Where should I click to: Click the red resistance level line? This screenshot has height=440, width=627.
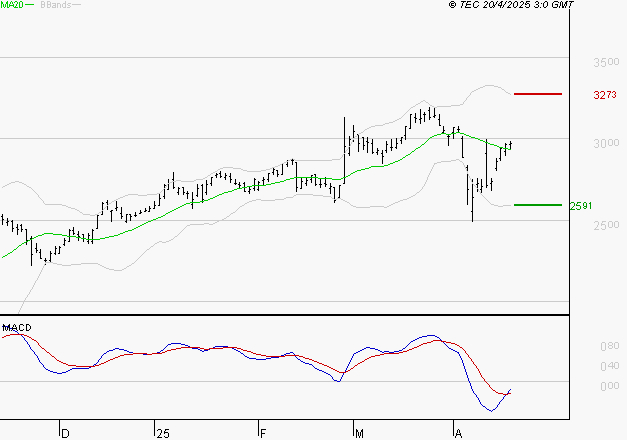coord(538,94)
